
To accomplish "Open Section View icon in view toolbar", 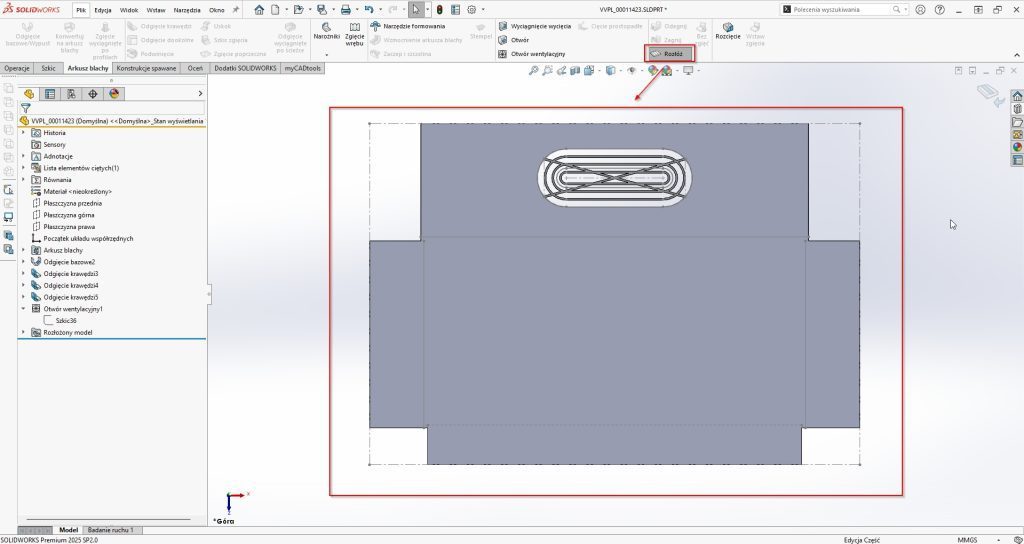I will tap(575, 71).
